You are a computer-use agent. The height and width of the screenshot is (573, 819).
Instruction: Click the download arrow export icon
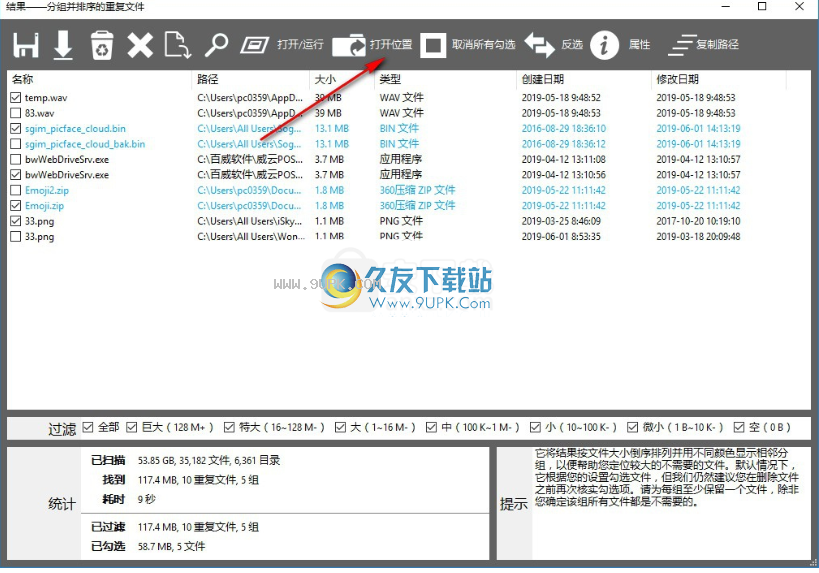click(x=63, y=45)
